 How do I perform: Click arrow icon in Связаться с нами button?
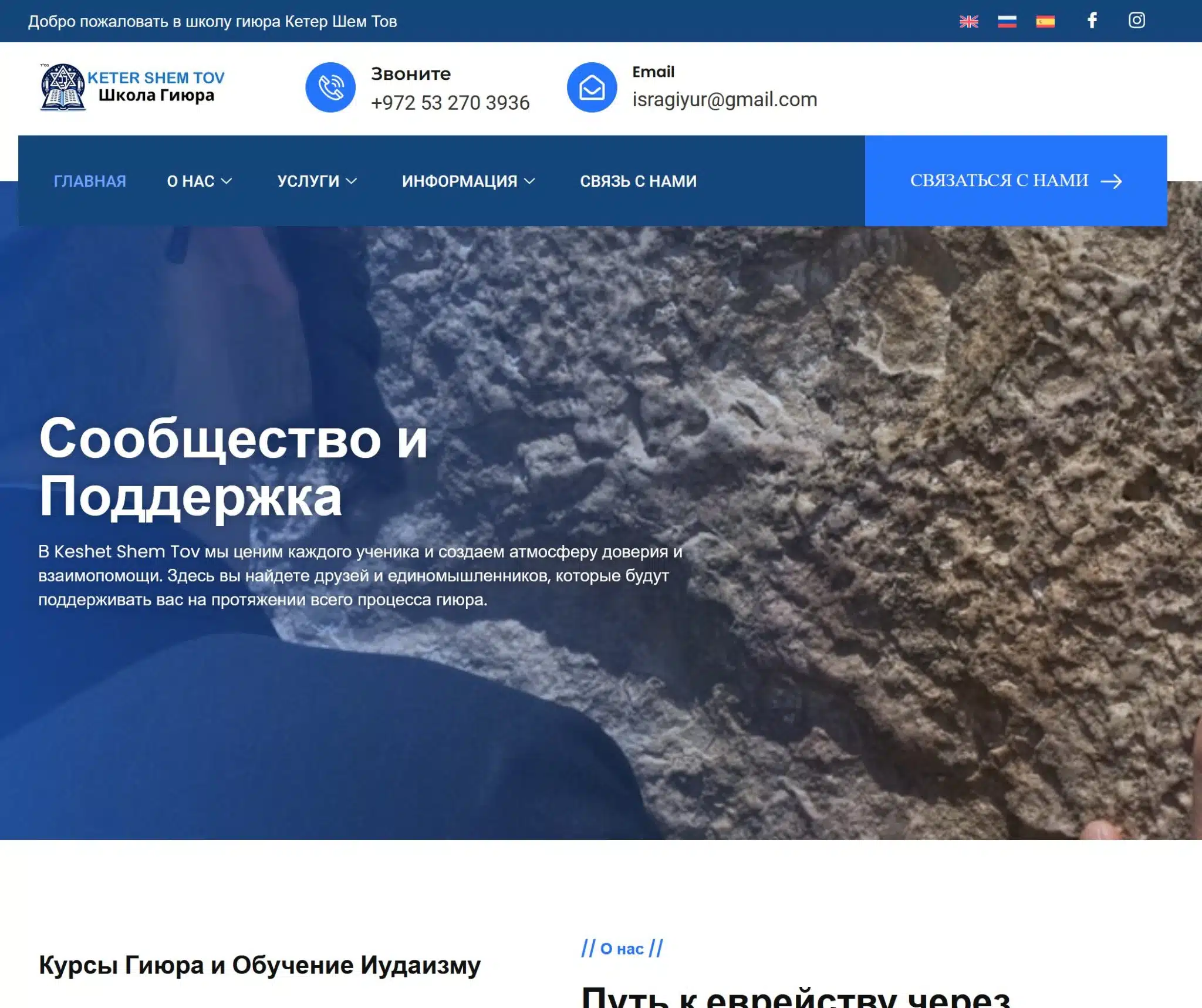coord(1111,181)
